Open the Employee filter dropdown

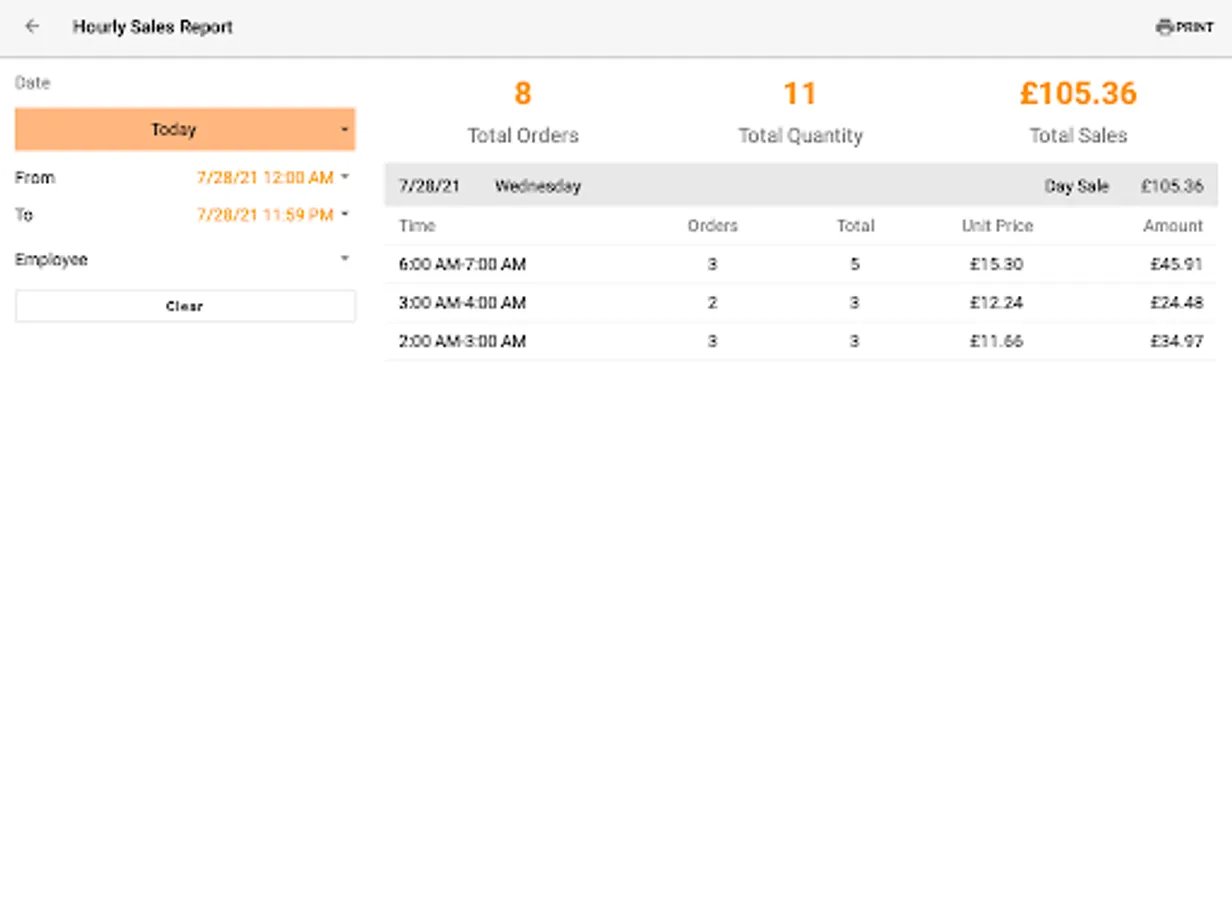click(185, 259)
